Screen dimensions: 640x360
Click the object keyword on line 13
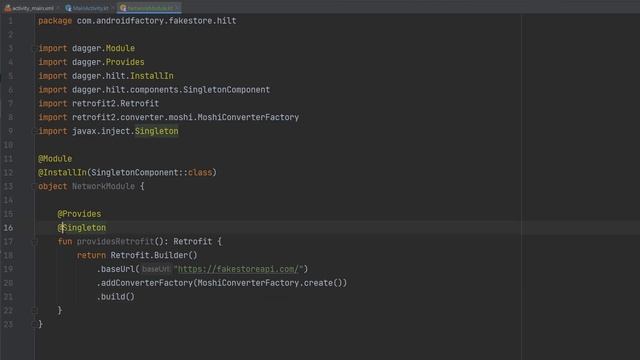pos(53,187)
